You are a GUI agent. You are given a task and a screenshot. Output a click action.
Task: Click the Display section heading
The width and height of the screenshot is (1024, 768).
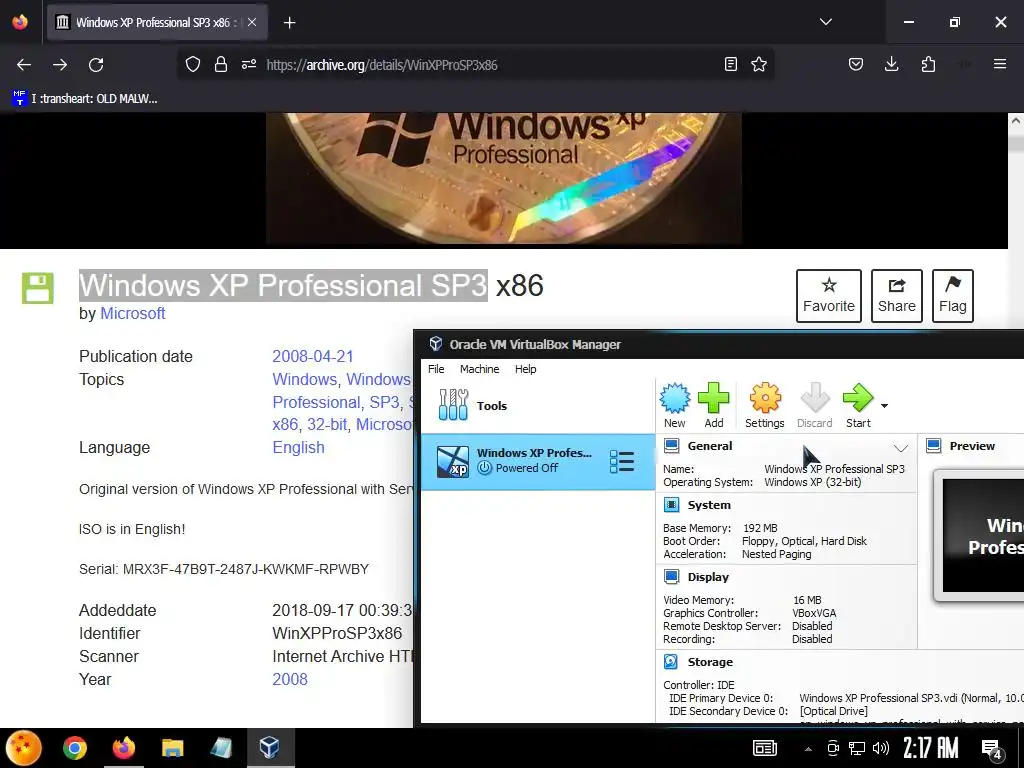pyautogui.click(x=708, y=577)
